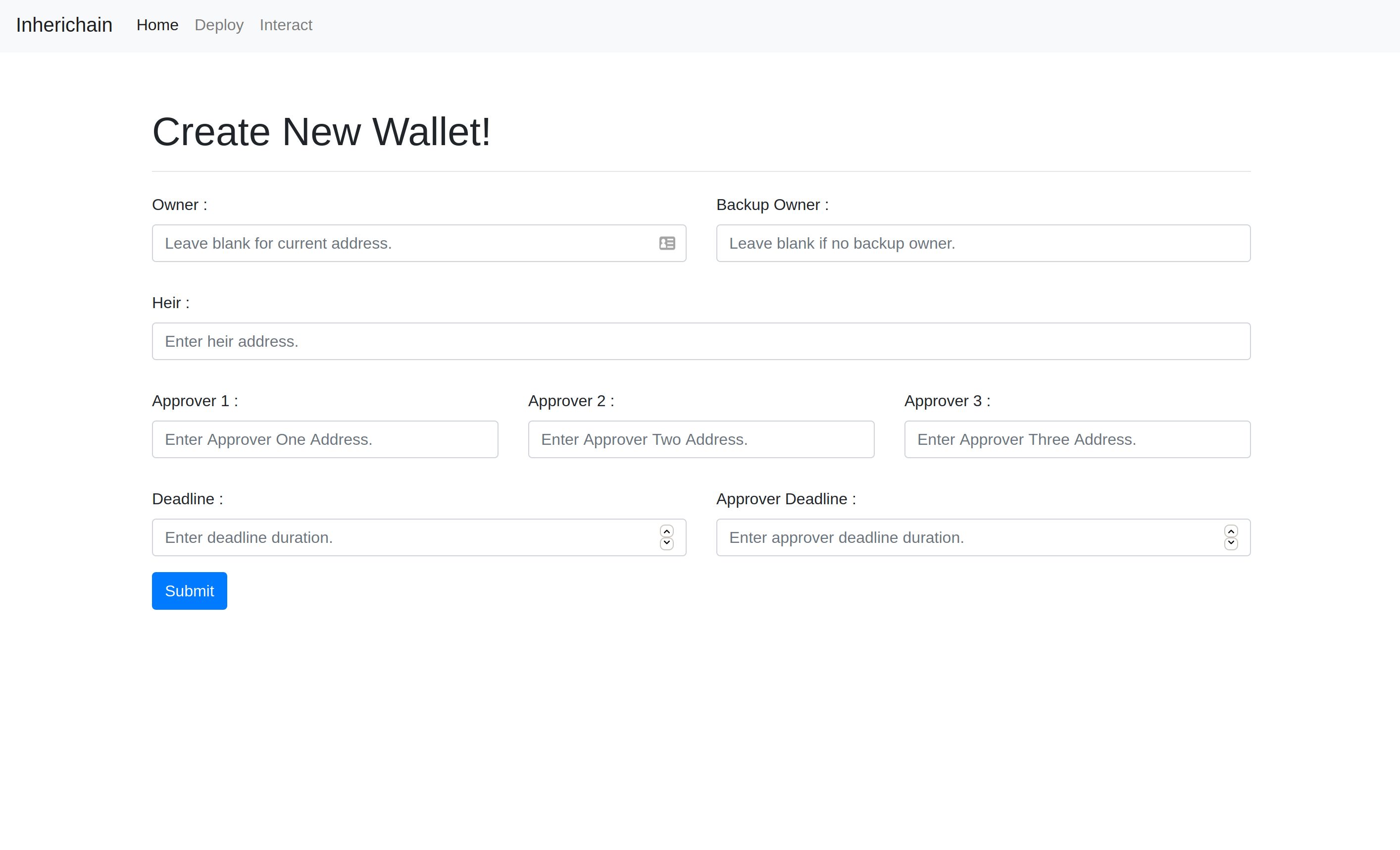This screenshot has height=850, width=1400.
Task: Open the Home nav item
Action: 157,25
